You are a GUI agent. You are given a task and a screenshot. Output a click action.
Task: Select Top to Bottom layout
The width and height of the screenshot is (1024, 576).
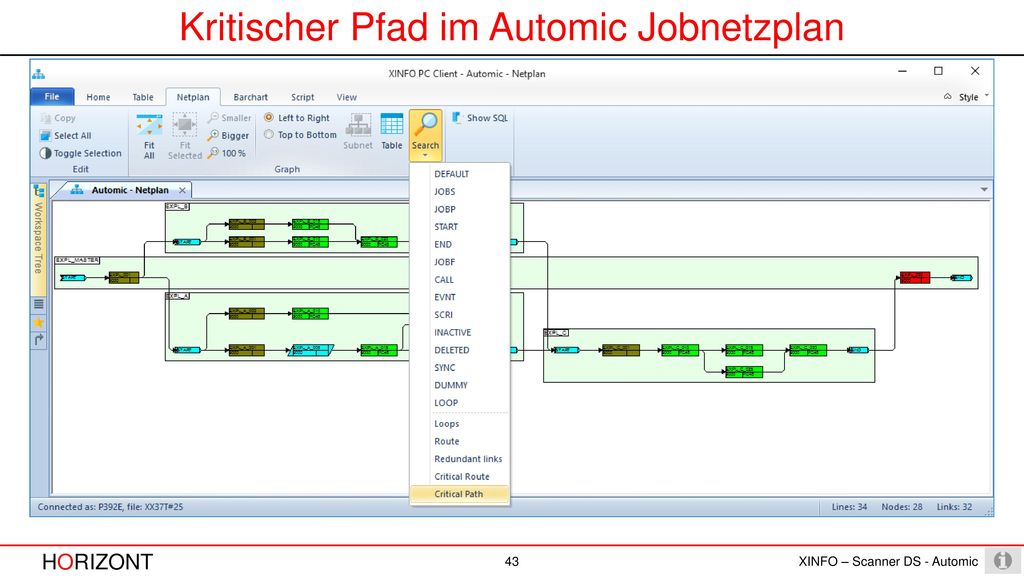300,135
